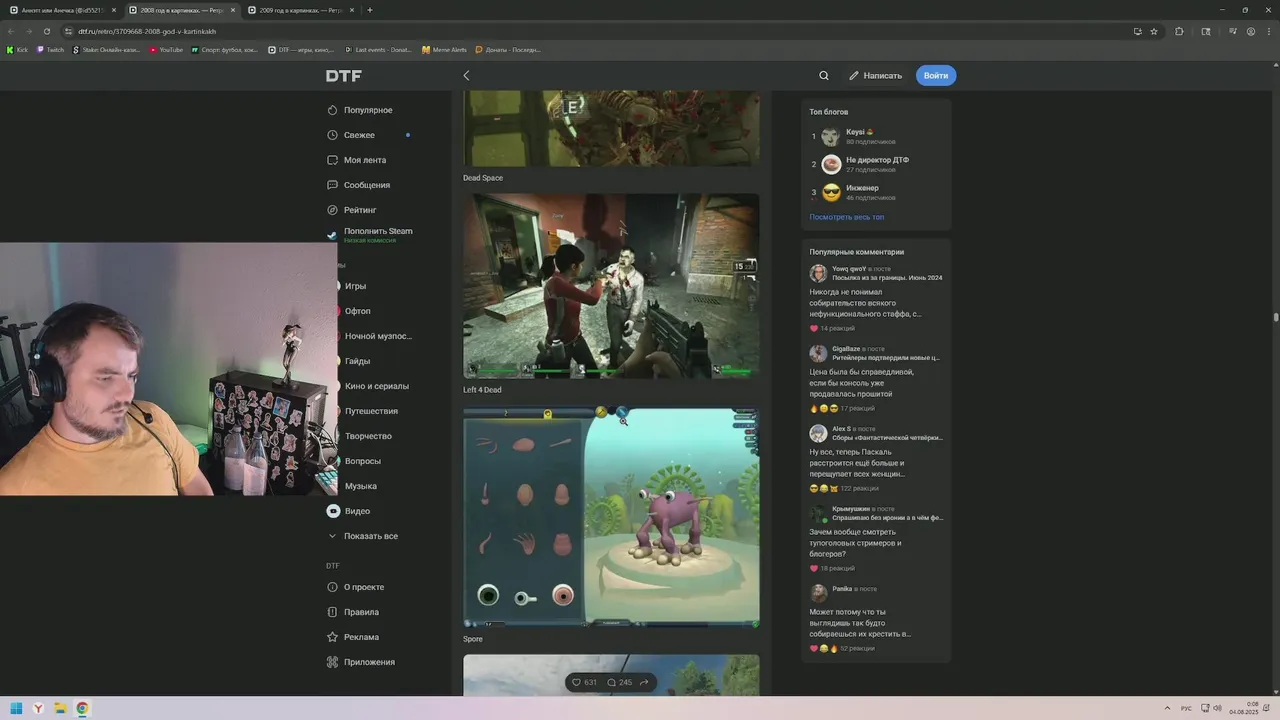
Task: Open Свежее in the sidebar
Action: [359, 135]
